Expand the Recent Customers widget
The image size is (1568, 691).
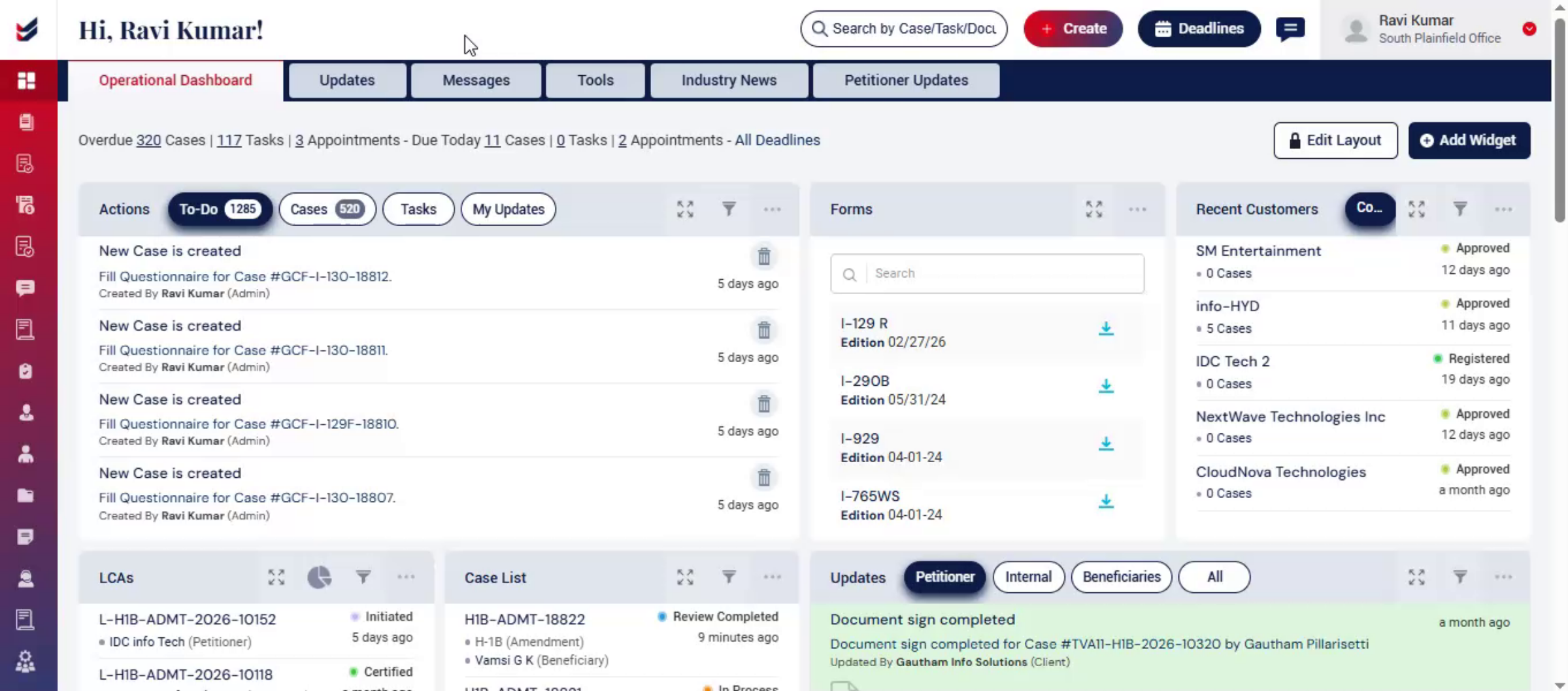click(1416, 209)
